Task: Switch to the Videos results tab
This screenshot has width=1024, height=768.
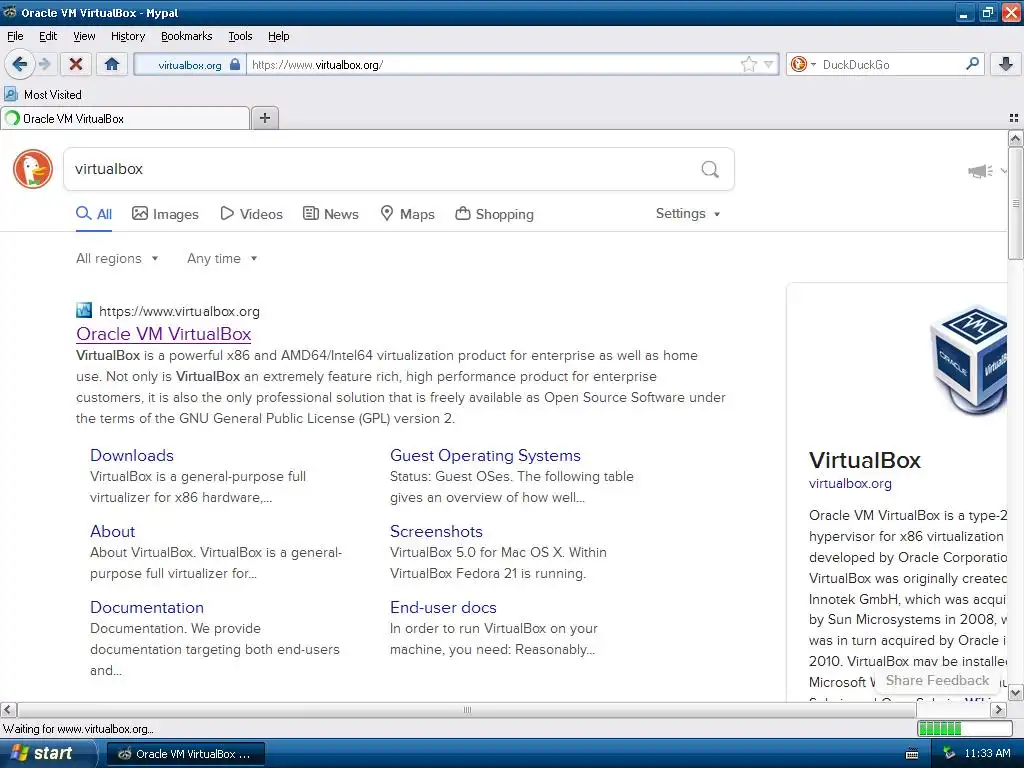Action: click(x=251, y=214)
